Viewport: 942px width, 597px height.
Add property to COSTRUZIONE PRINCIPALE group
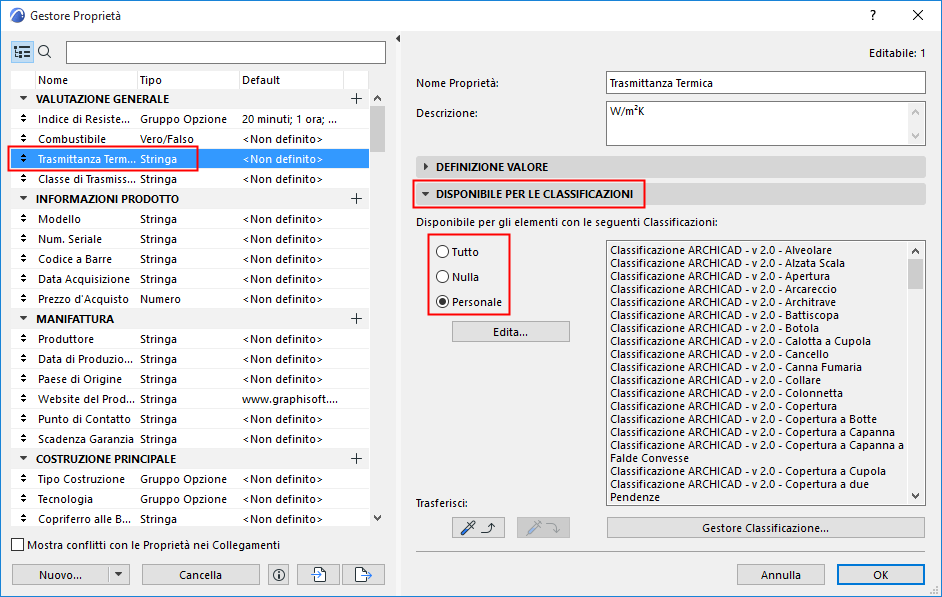click(356, 459)
